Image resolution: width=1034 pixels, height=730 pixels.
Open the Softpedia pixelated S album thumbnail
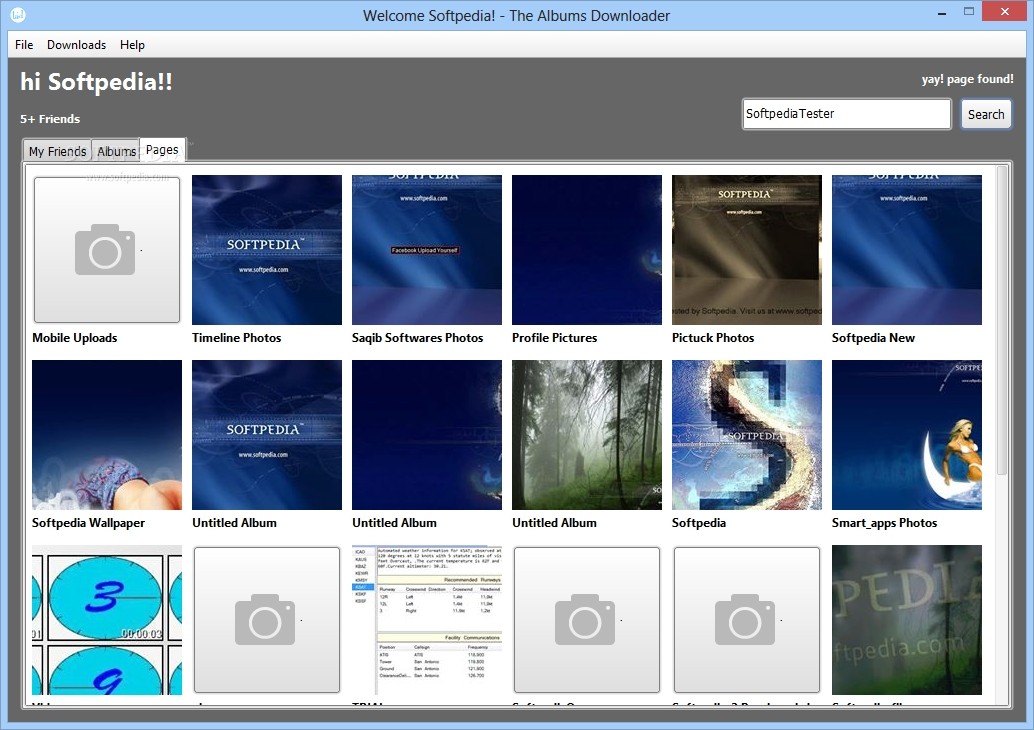(x=746, y=435)
